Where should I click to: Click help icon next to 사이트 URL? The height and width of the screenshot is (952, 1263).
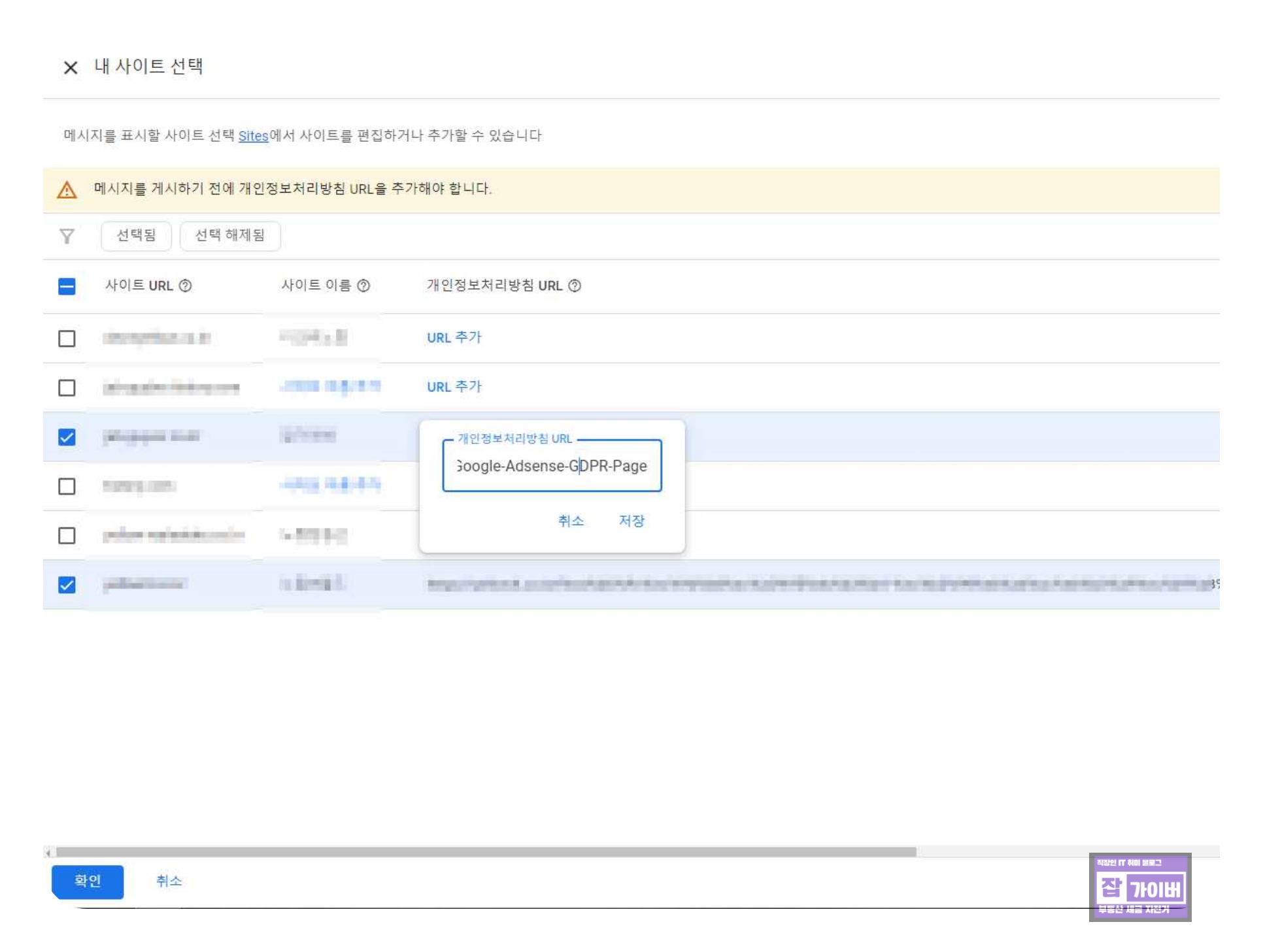pyautogui.click(x=186, y=286)
